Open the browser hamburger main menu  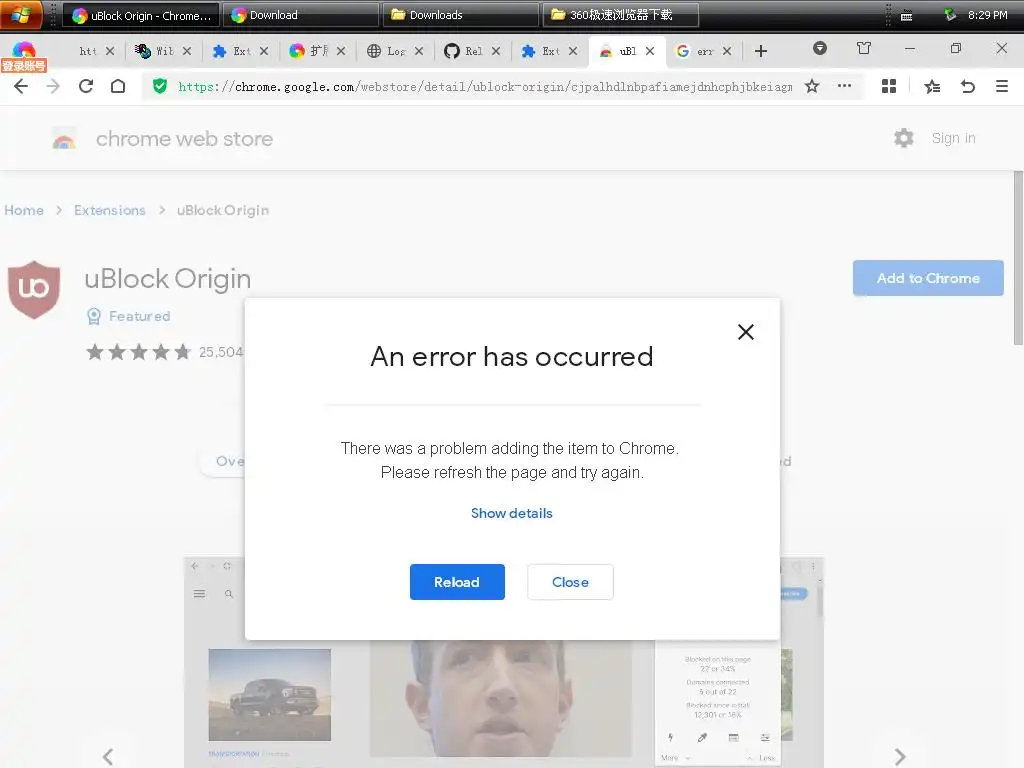tap(1002, 86)
